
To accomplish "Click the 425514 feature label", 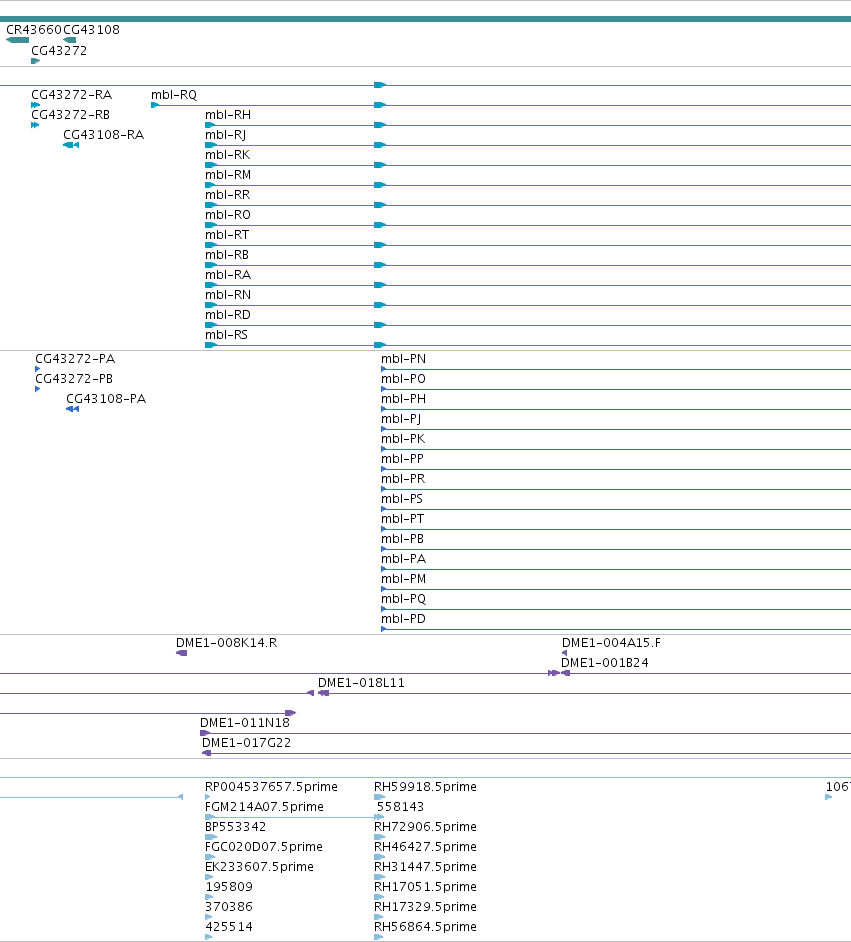I will [x=229, y=926].
